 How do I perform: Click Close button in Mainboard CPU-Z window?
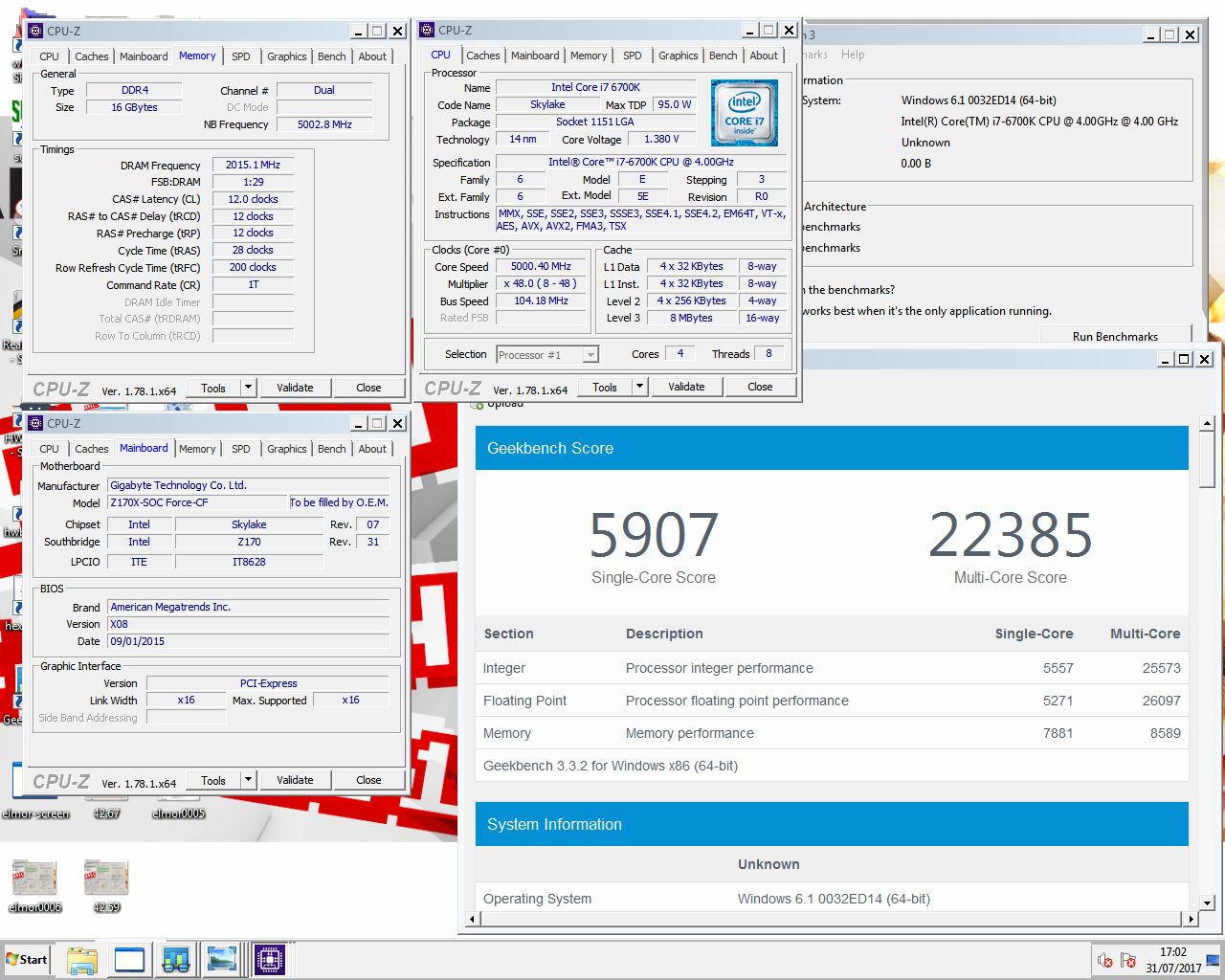(x=368, y=780)
